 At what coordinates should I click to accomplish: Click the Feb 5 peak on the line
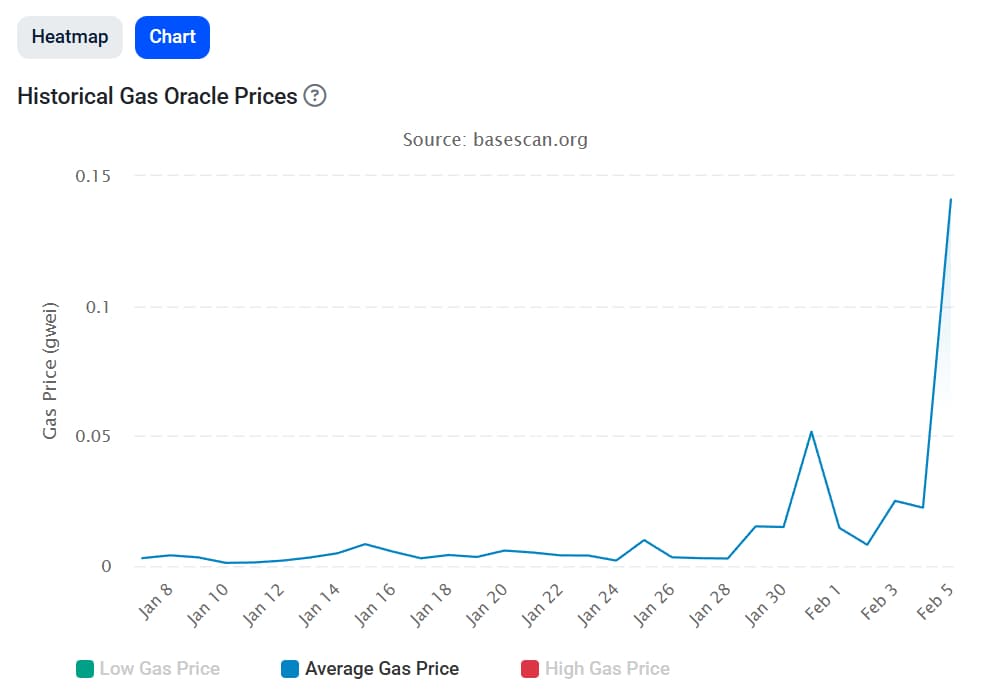(950, 200)
